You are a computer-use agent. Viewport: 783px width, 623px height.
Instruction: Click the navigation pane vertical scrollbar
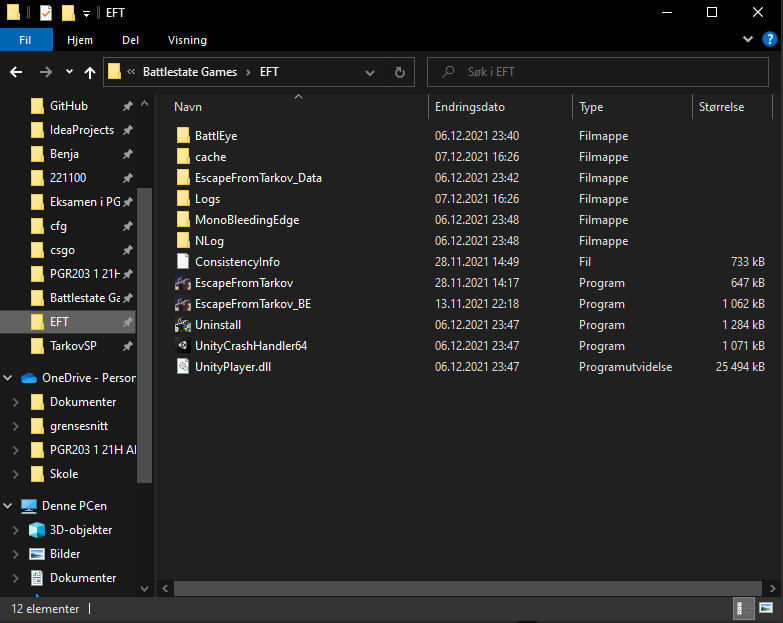[144, 335]
